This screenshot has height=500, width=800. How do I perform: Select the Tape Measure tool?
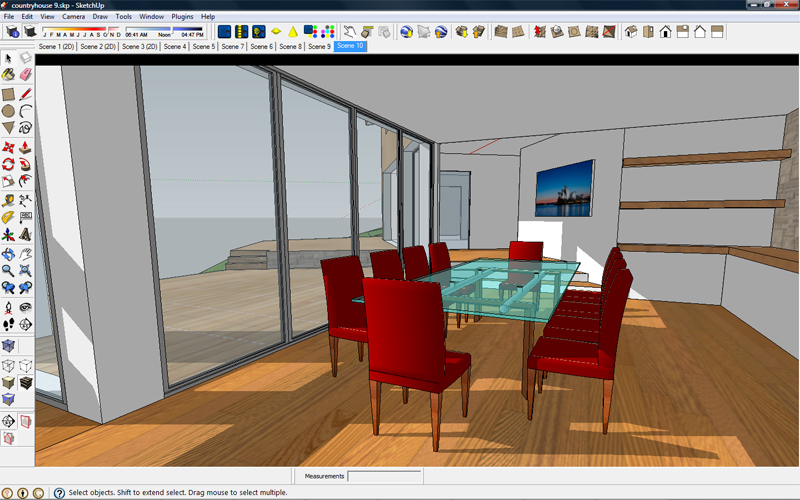pos(8,201)
